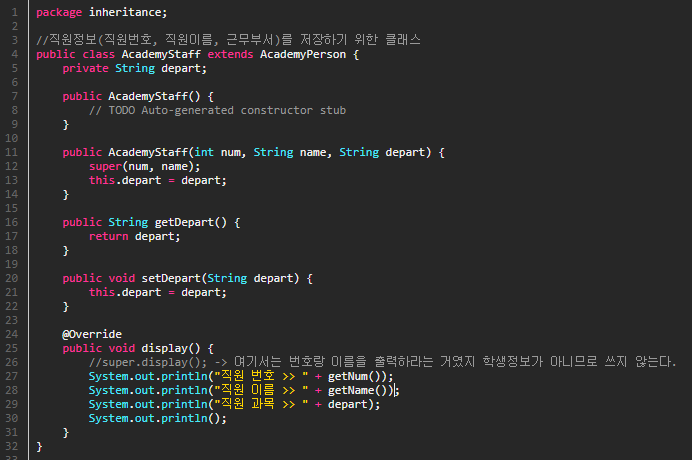
Task: Click 'int' parameter type on line 11
Action: tap(204, 152)
